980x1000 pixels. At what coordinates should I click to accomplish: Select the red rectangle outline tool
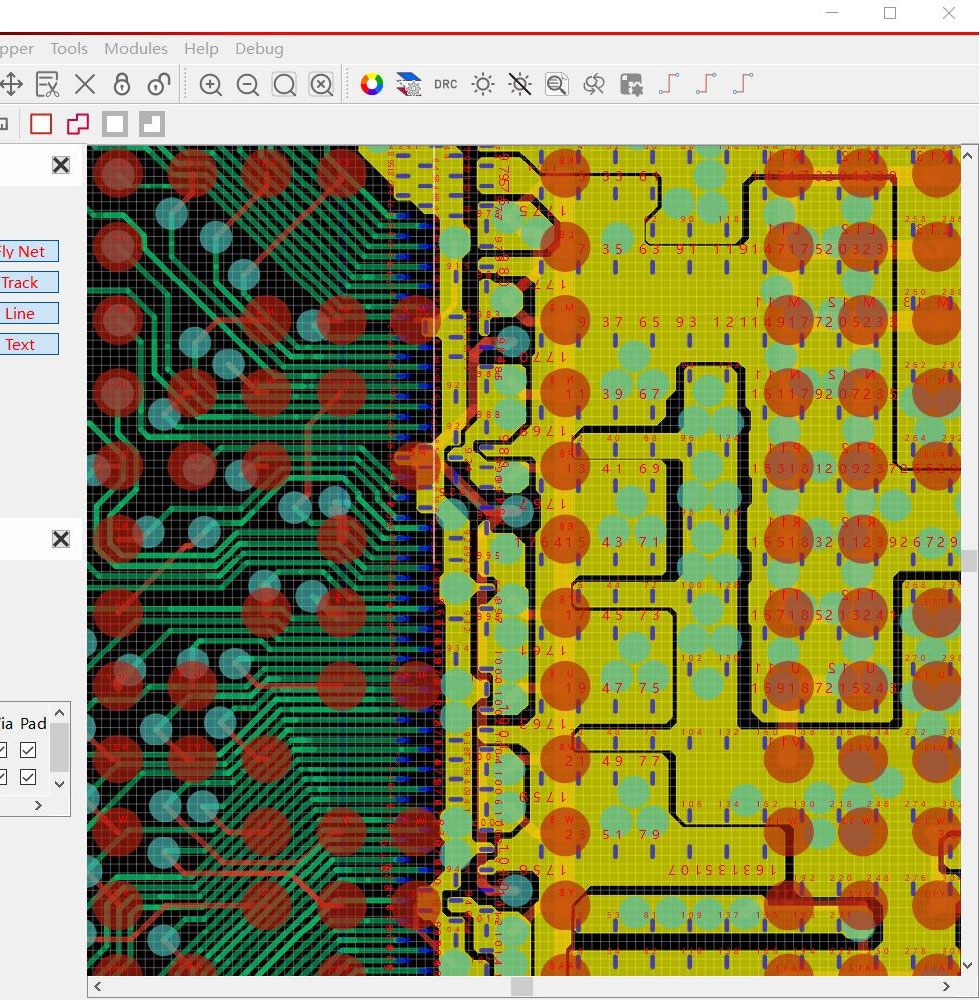pyautogui.click(x=41, y=124)
